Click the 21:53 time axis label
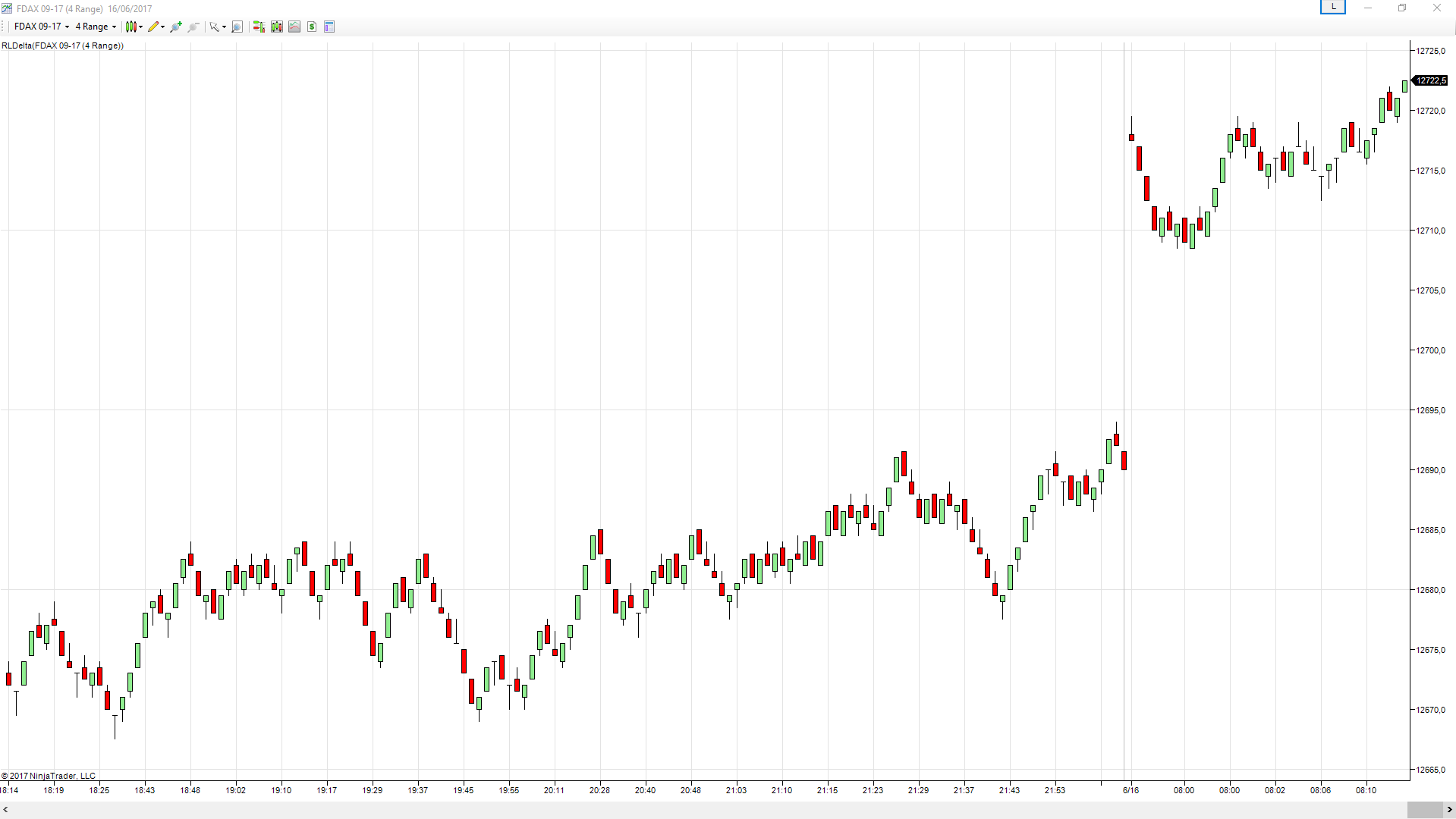1456x819 pixels. click(1055, 790)
